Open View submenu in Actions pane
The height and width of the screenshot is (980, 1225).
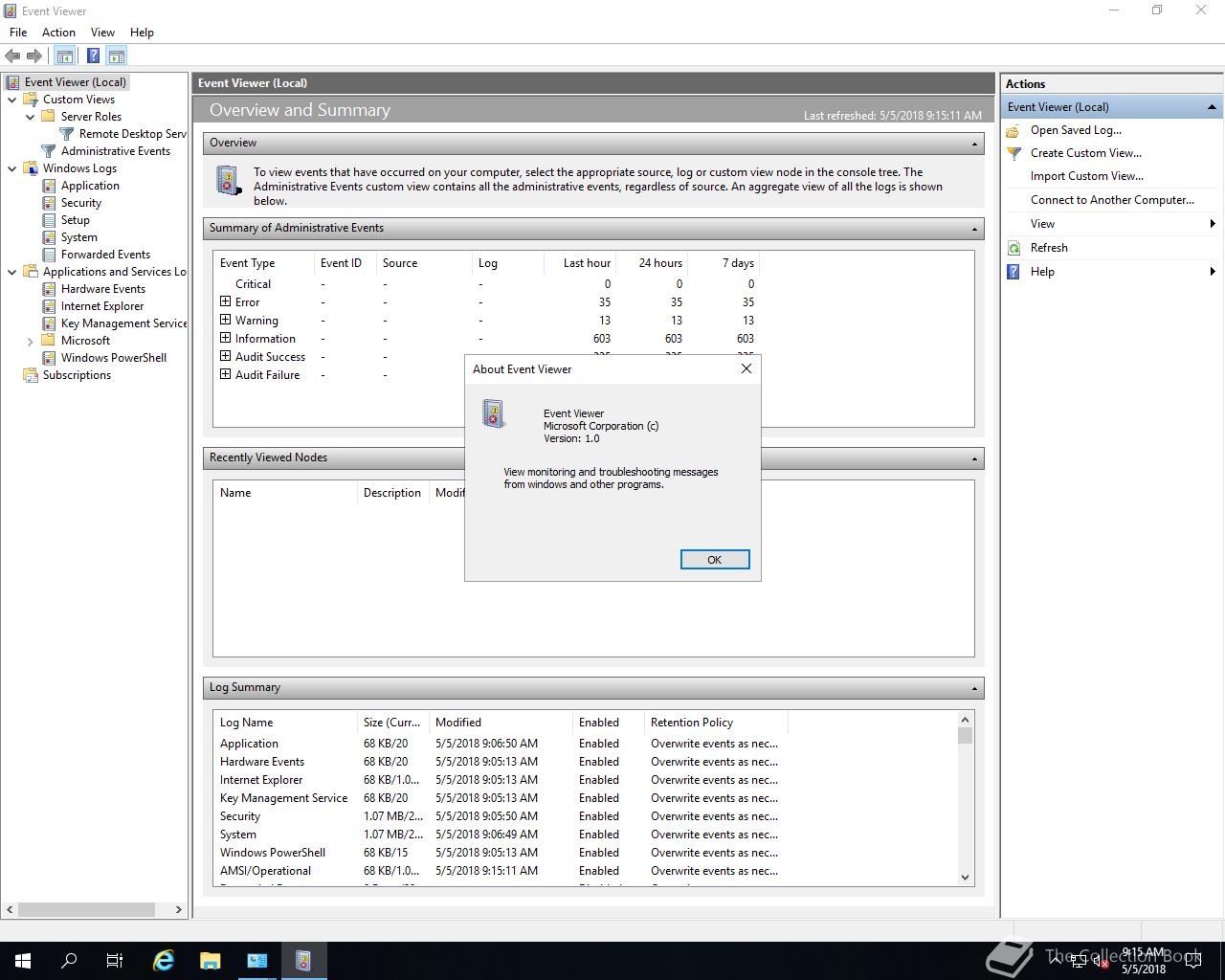(1110, 224)
